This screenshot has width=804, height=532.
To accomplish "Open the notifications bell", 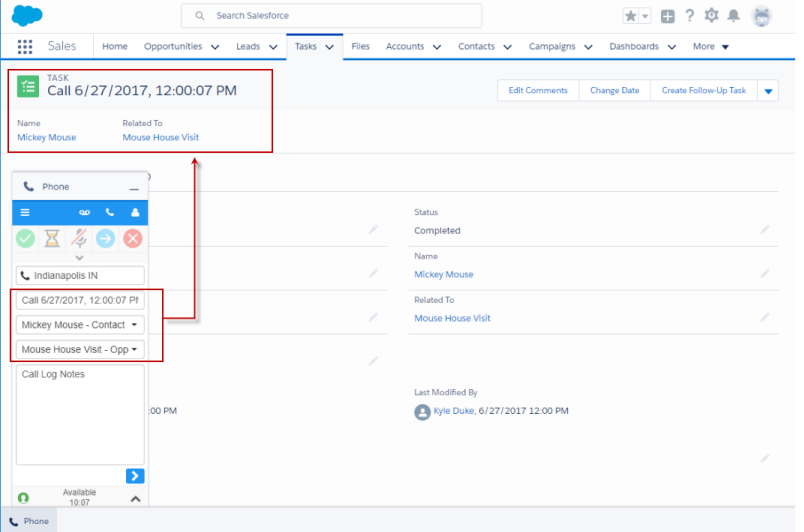I will (733, 16).
